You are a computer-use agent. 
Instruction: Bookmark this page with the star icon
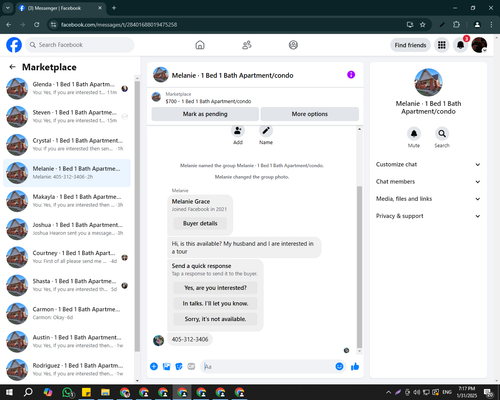click(423, 25)
